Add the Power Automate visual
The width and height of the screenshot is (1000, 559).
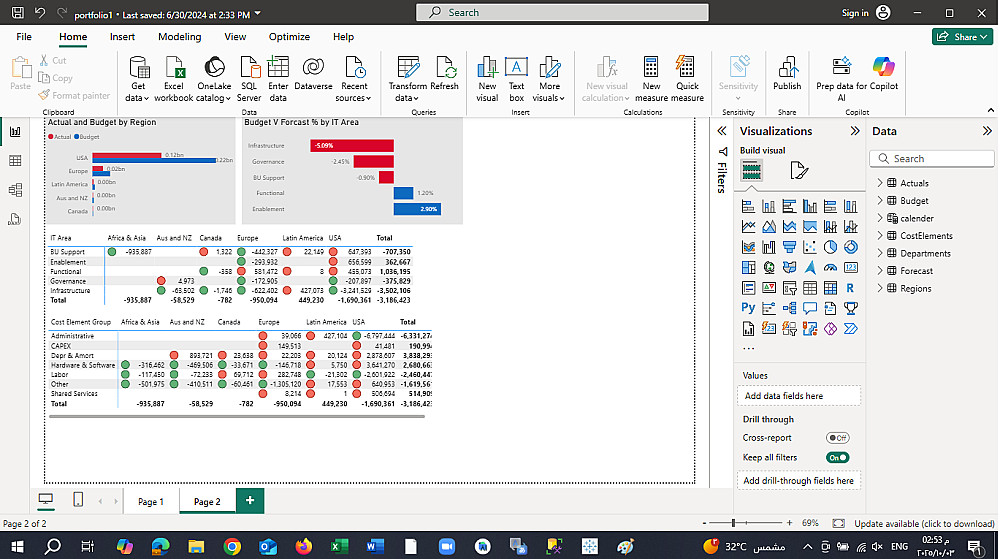[850, 328]
